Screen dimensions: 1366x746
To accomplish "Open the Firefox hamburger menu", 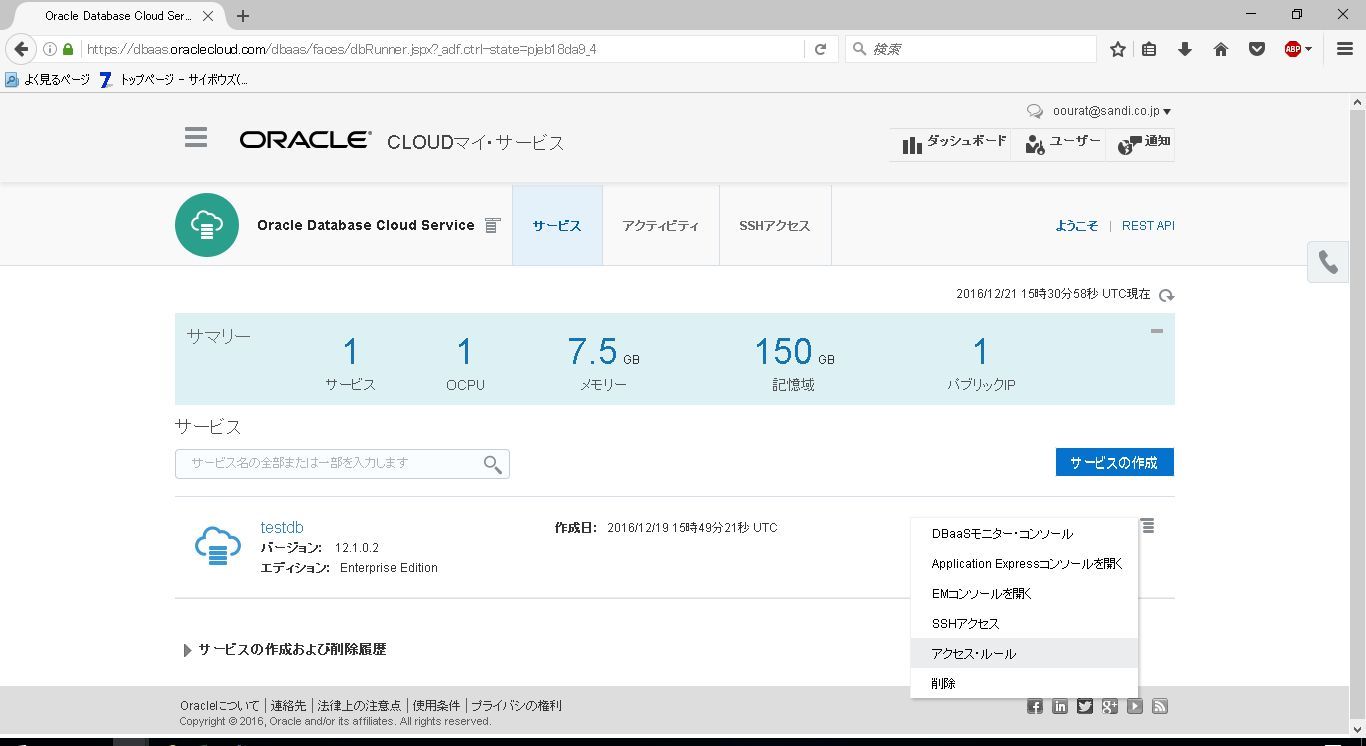I will pyautogui.click(x=1345, y=49).
